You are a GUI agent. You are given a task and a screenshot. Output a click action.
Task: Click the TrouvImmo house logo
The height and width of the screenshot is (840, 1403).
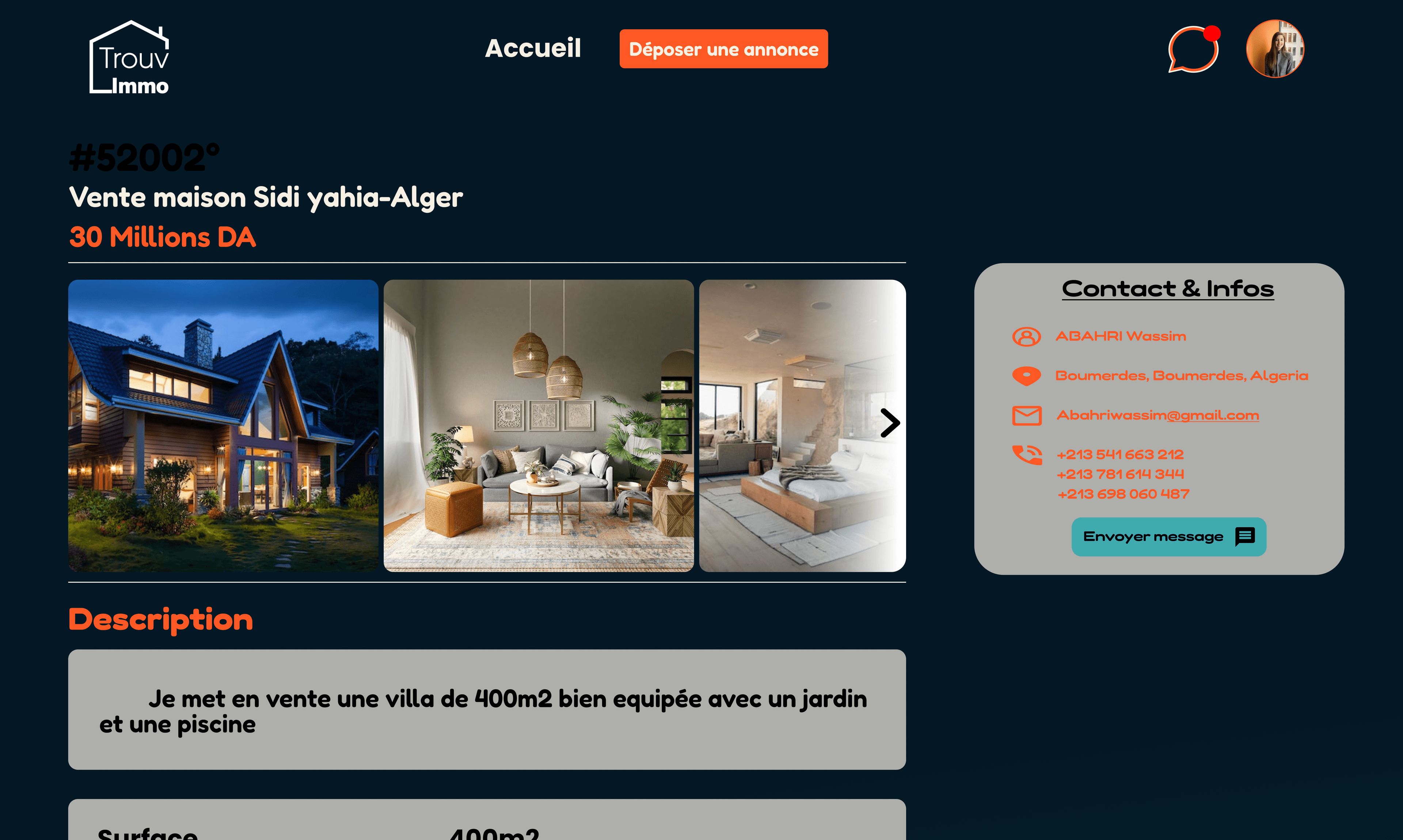130,57
